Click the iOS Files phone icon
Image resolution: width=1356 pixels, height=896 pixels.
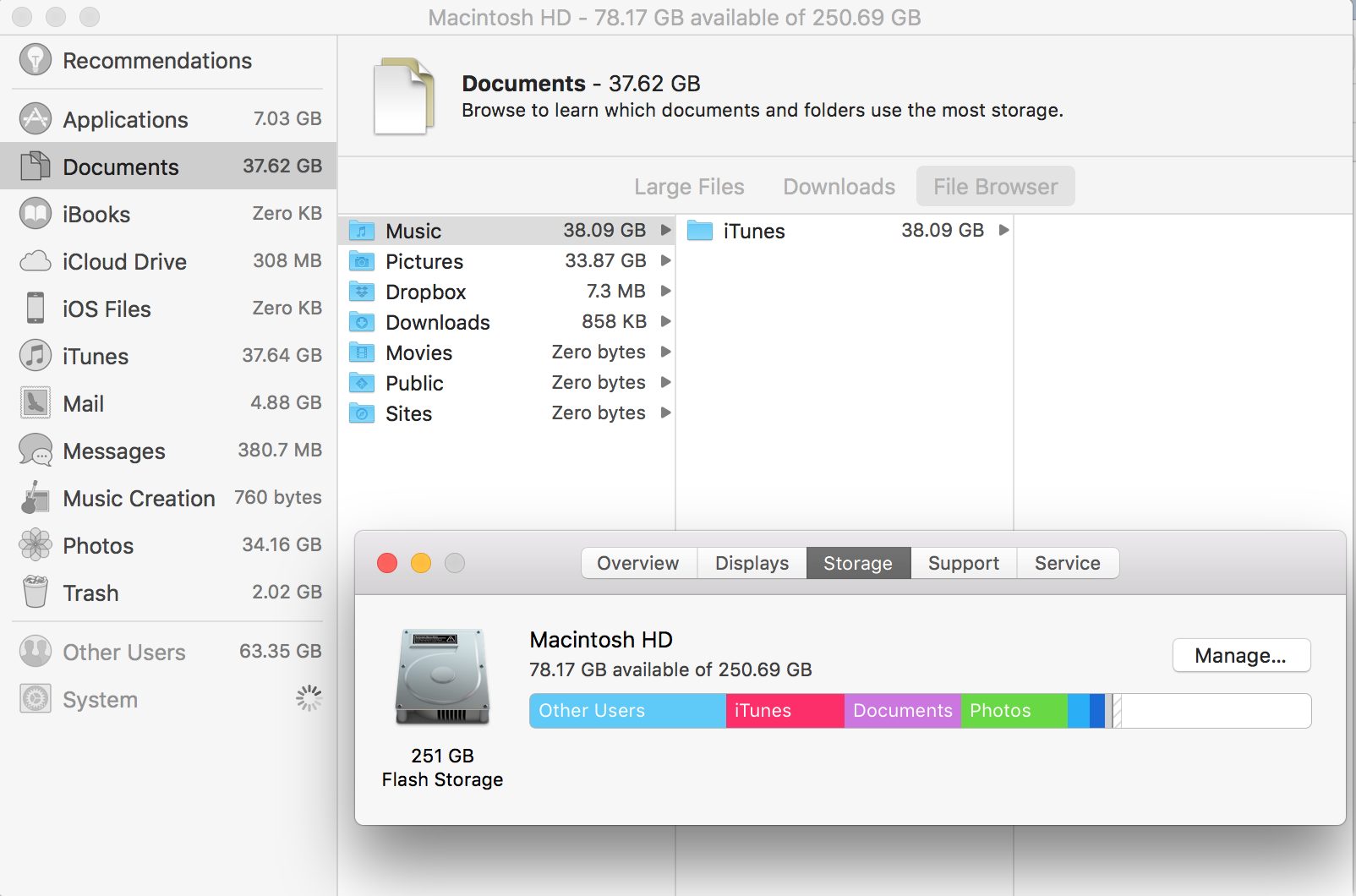[36, 308]
